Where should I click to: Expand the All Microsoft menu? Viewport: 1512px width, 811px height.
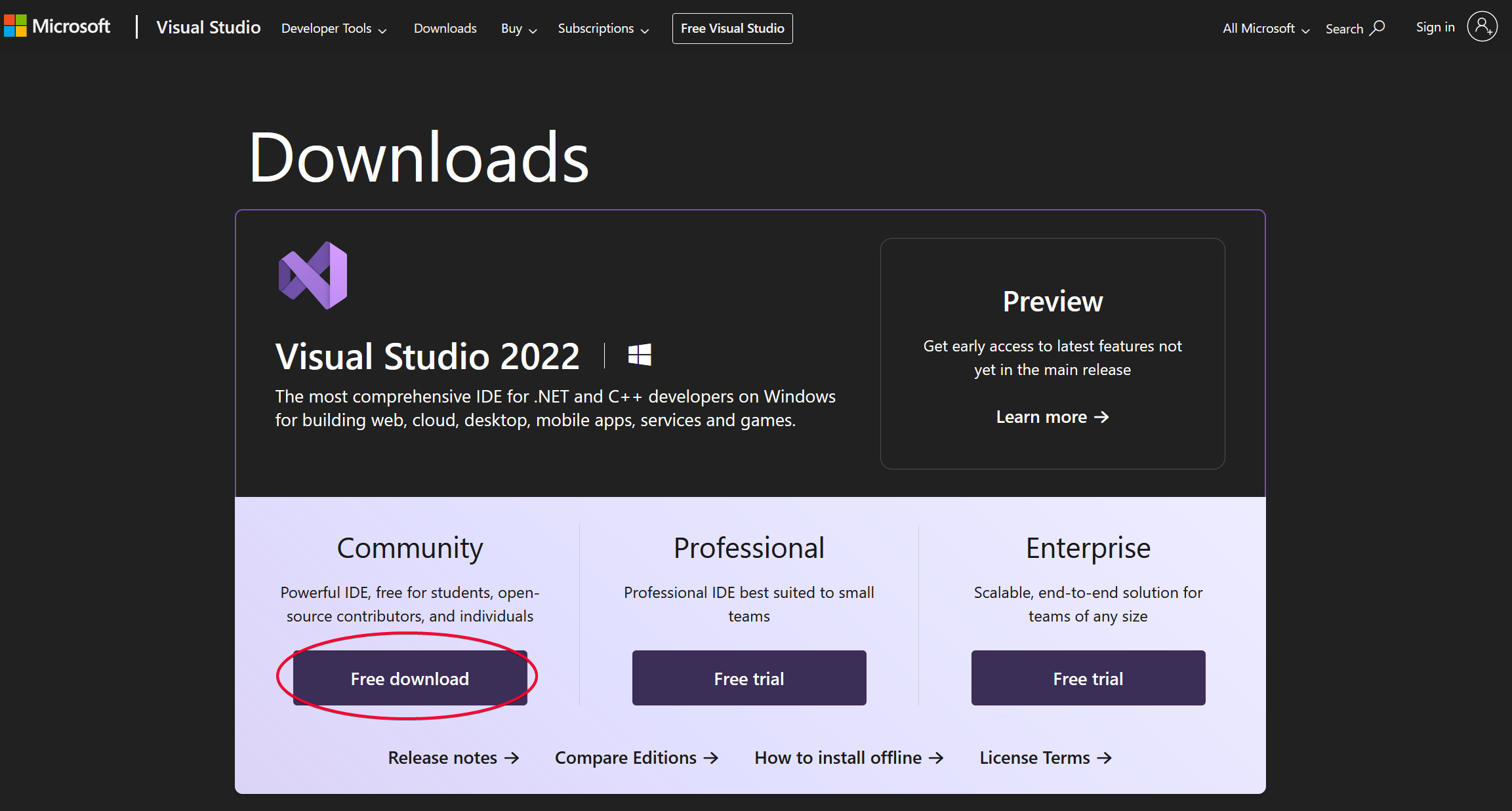click(x=1265, y=29)
